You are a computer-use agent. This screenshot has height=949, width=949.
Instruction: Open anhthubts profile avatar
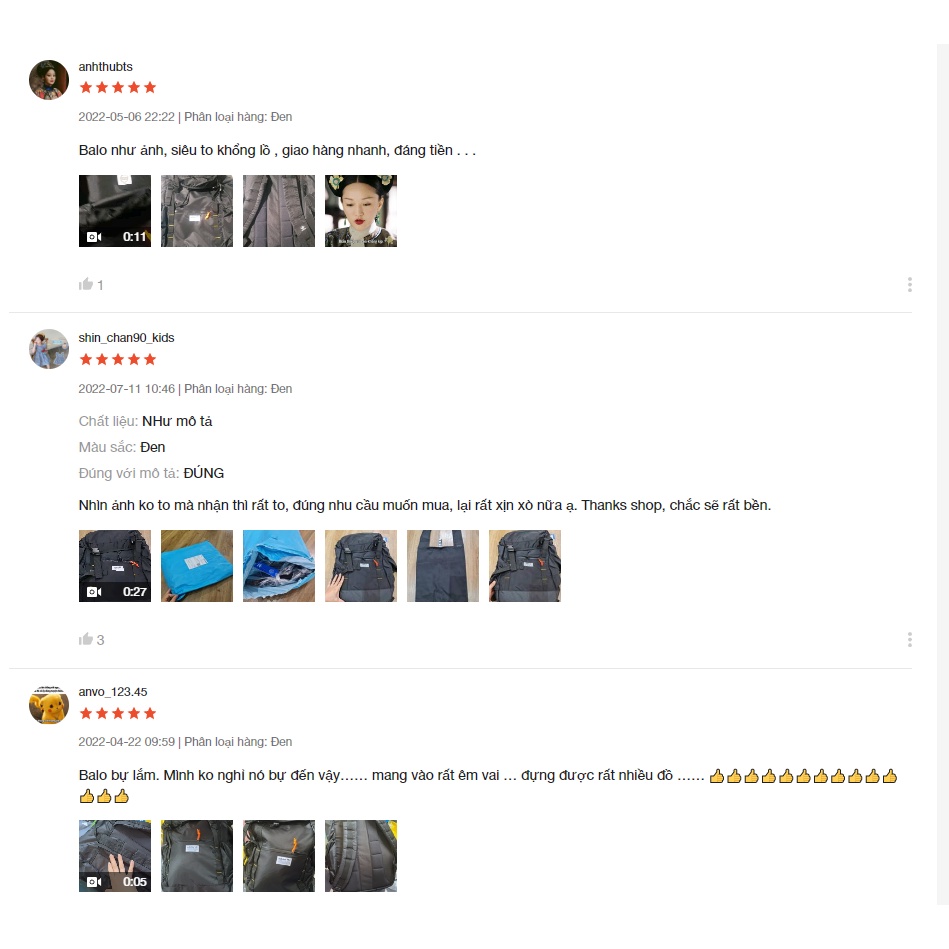pyautogui.click(x=49, y=80)
